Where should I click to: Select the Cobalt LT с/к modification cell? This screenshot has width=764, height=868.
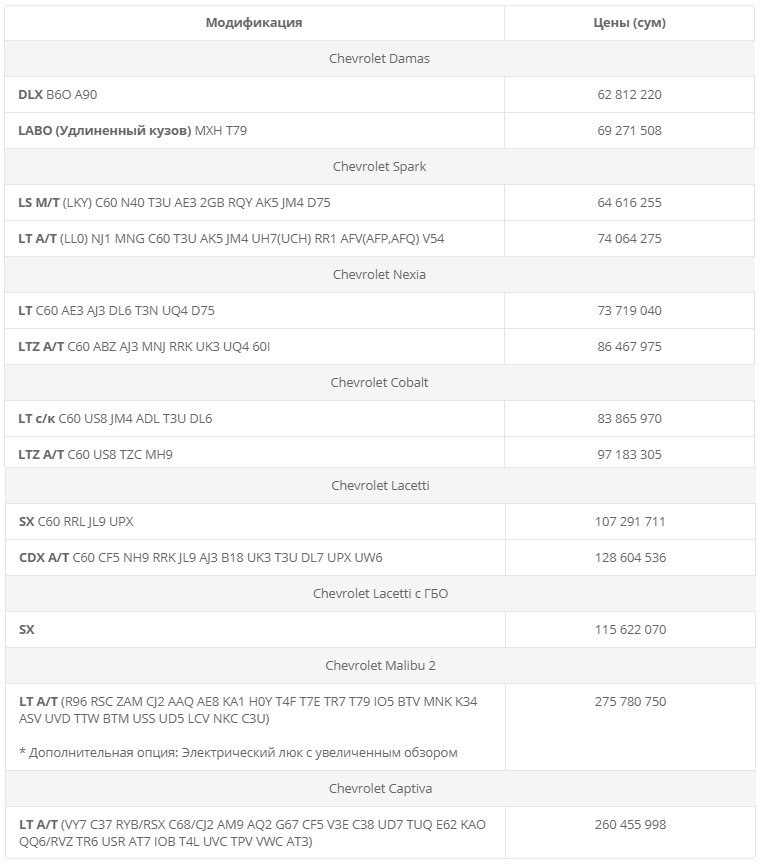pos(115,418)
